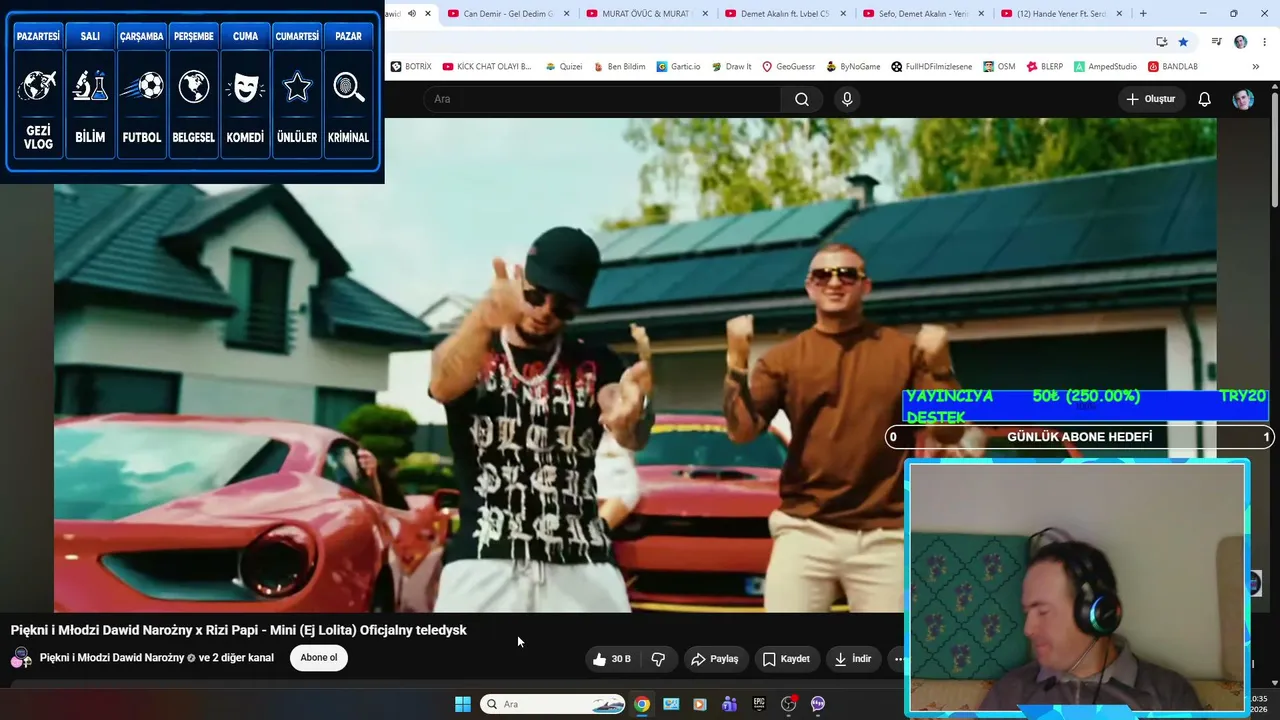Click the Oluştur create button
1280x720 pixels.
(1151, 99)
